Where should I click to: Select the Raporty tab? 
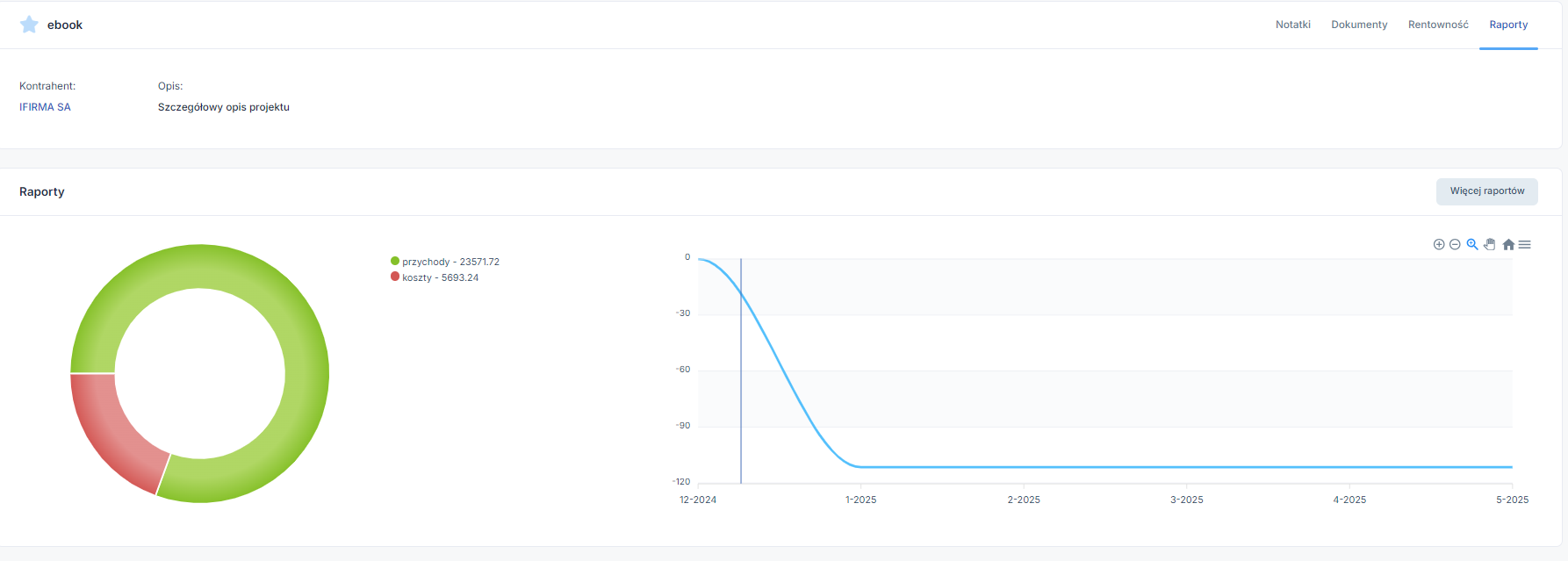tap(1508, 25)
